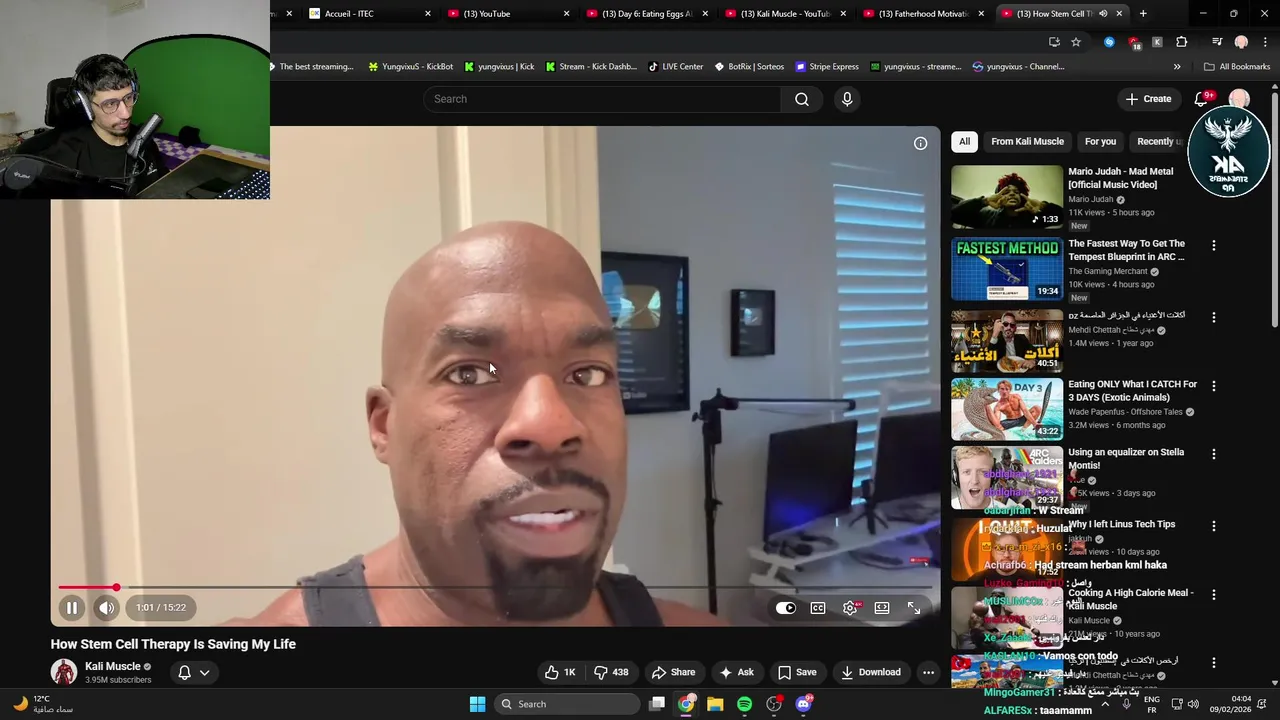
Task: Open the player settings gear
Action: click(x=850, y=608)
